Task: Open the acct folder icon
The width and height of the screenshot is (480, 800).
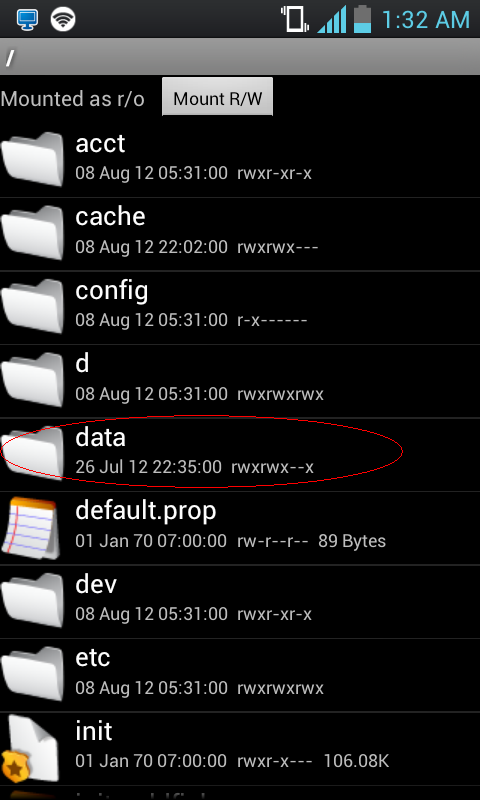Action: coord(32,159)
